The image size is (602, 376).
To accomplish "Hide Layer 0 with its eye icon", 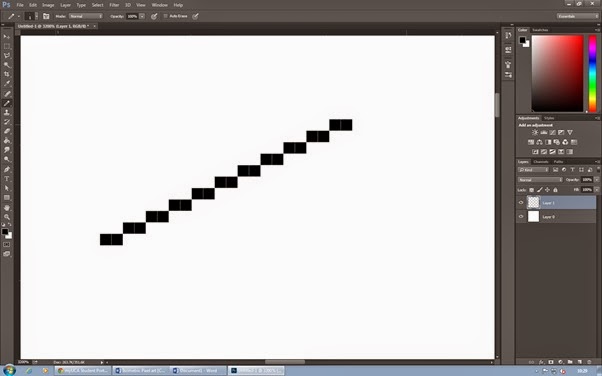I will click(521, 217).
